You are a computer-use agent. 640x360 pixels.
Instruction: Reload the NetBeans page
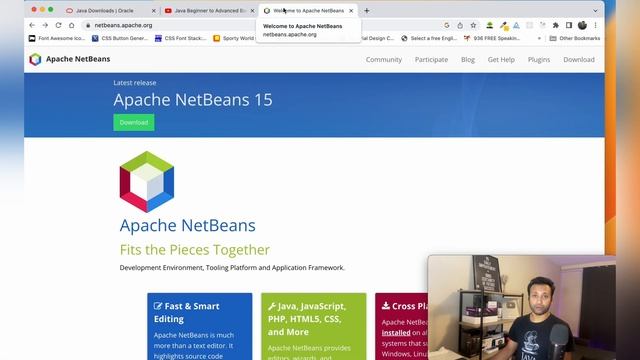click(x=58, y=25)
